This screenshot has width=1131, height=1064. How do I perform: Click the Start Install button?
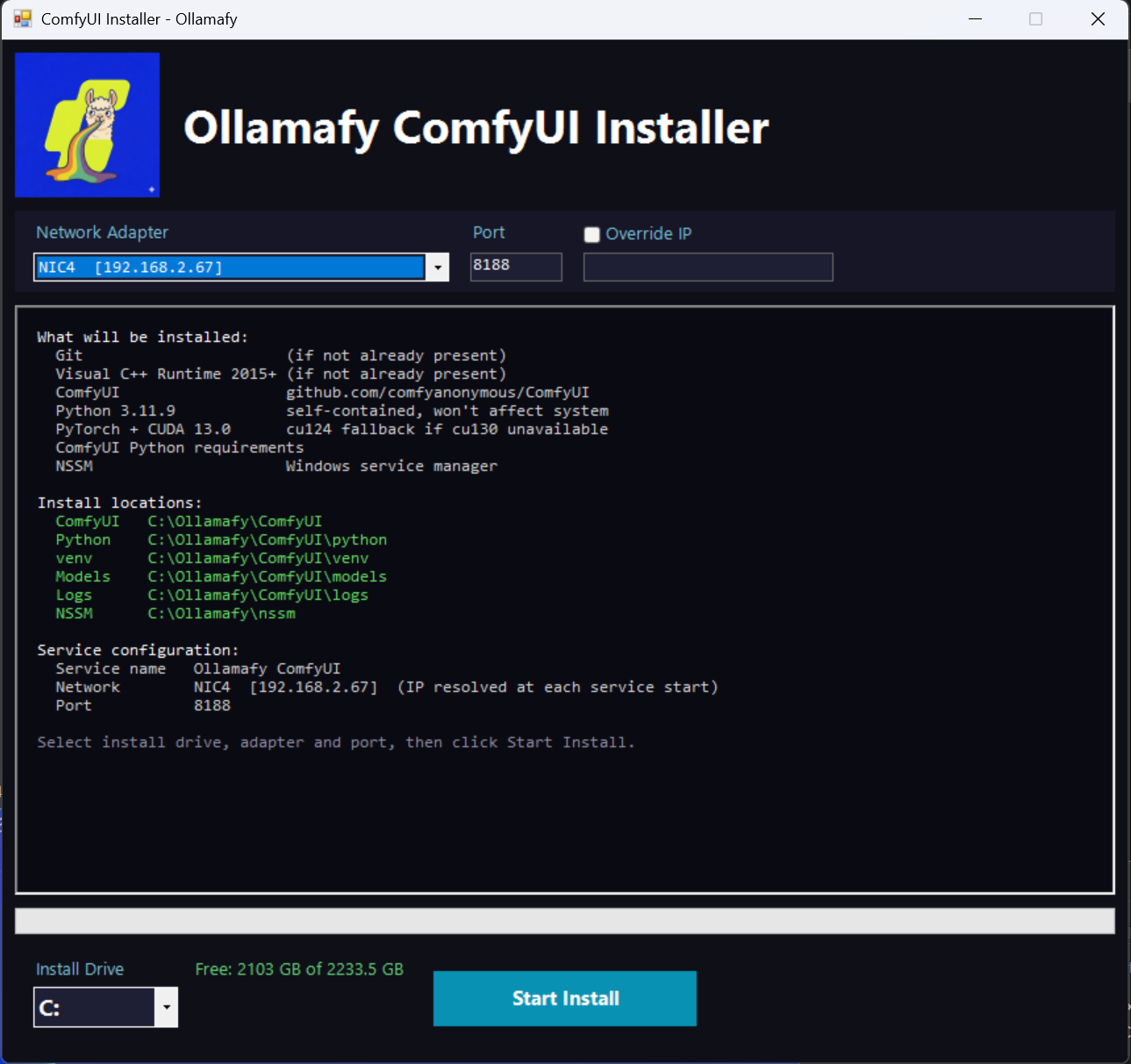pyautogui.click(x=565, y=998)
